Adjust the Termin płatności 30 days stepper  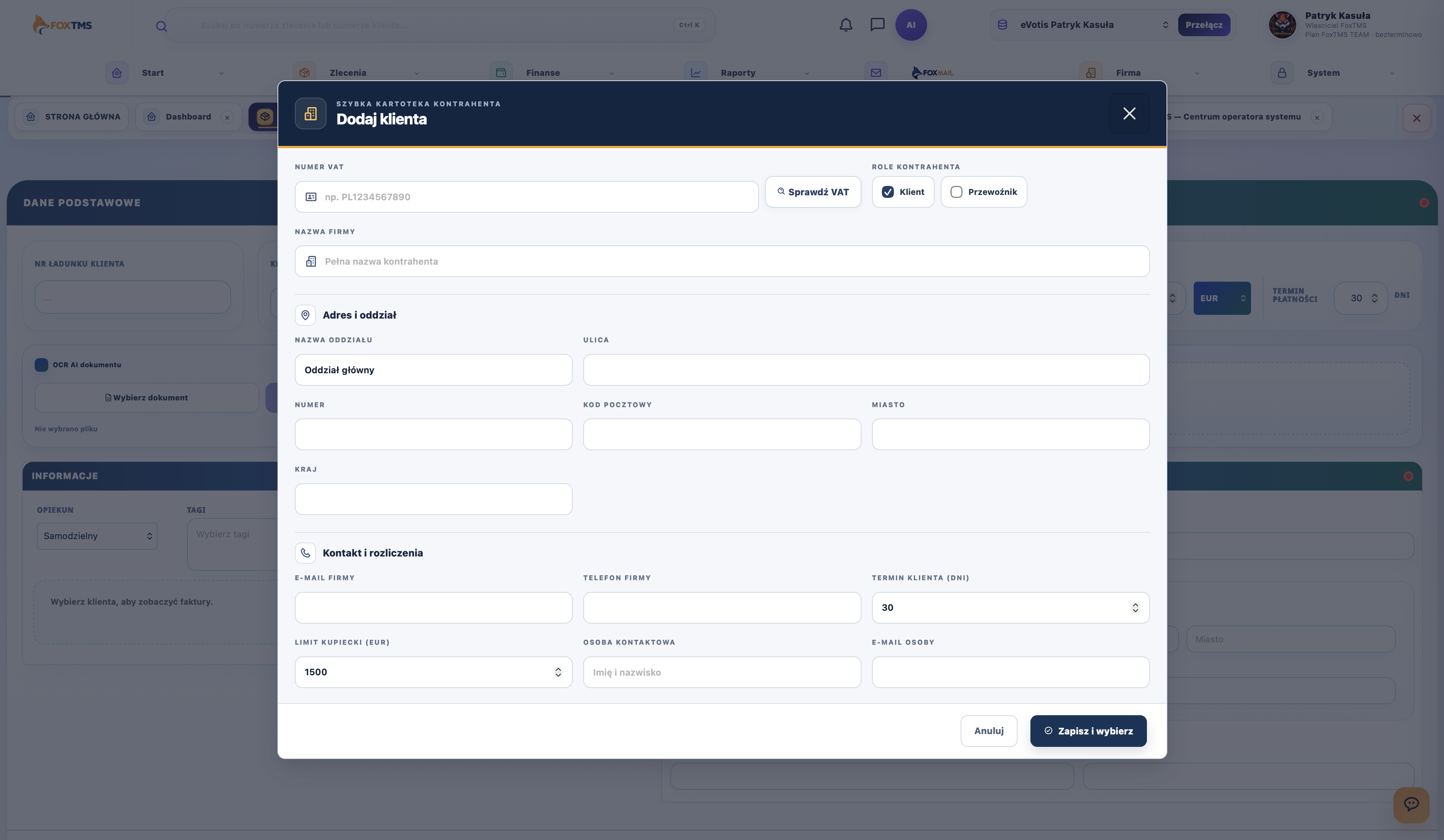coord(1374,298)
